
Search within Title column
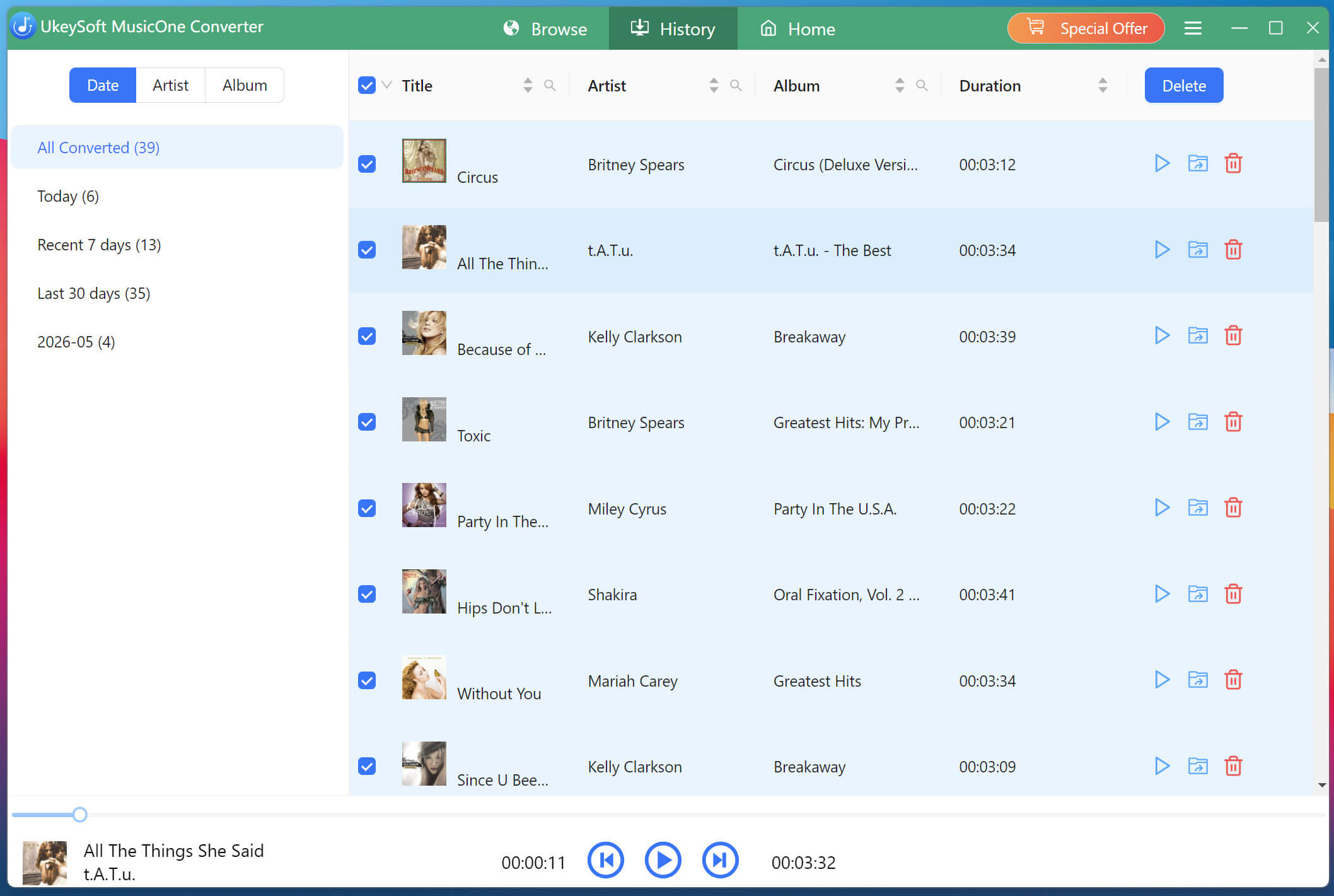coord(550,85)
